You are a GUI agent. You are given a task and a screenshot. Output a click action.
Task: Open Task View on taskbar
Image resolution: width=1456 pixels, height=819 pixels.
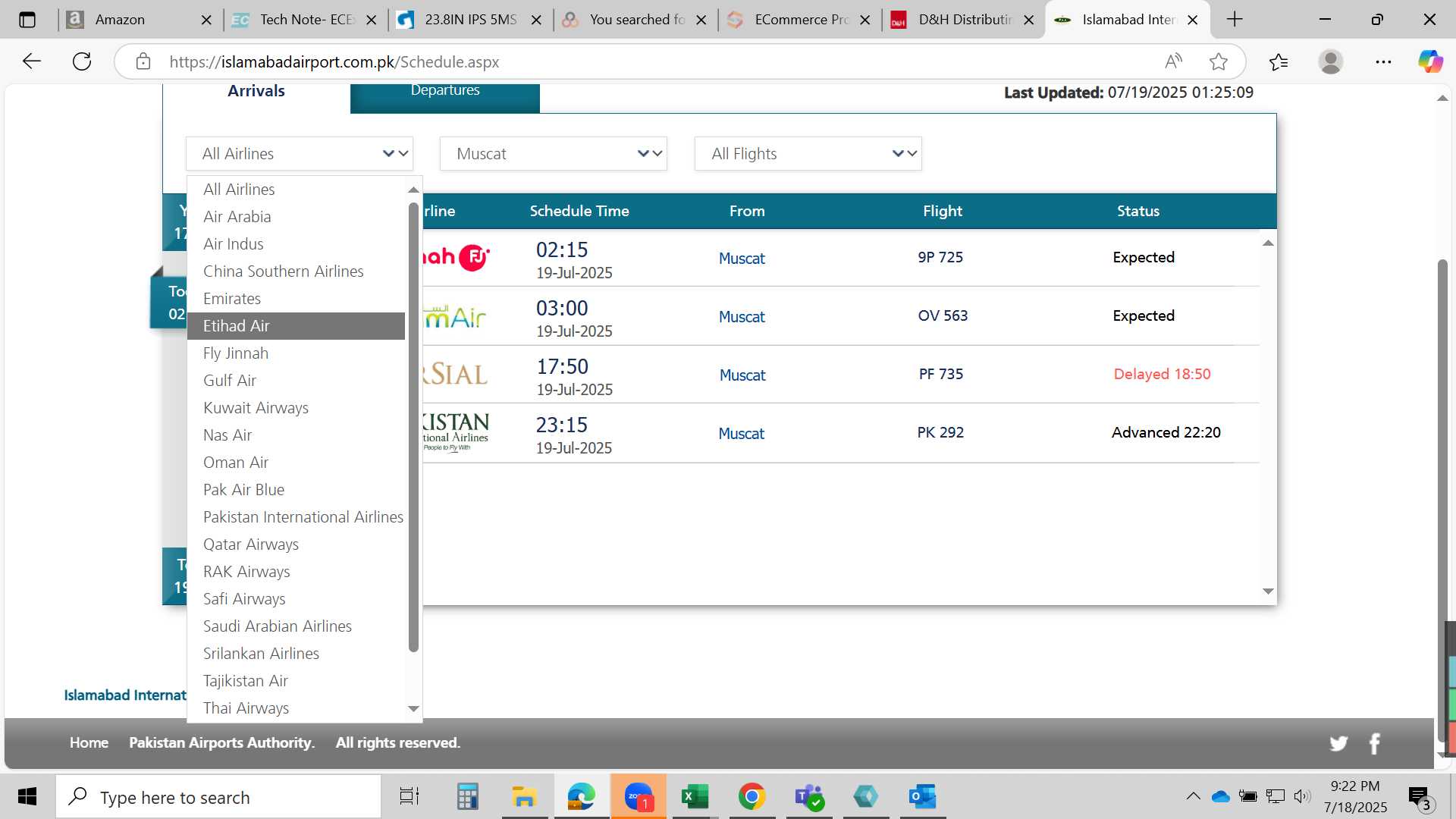(x=409, y=796)
